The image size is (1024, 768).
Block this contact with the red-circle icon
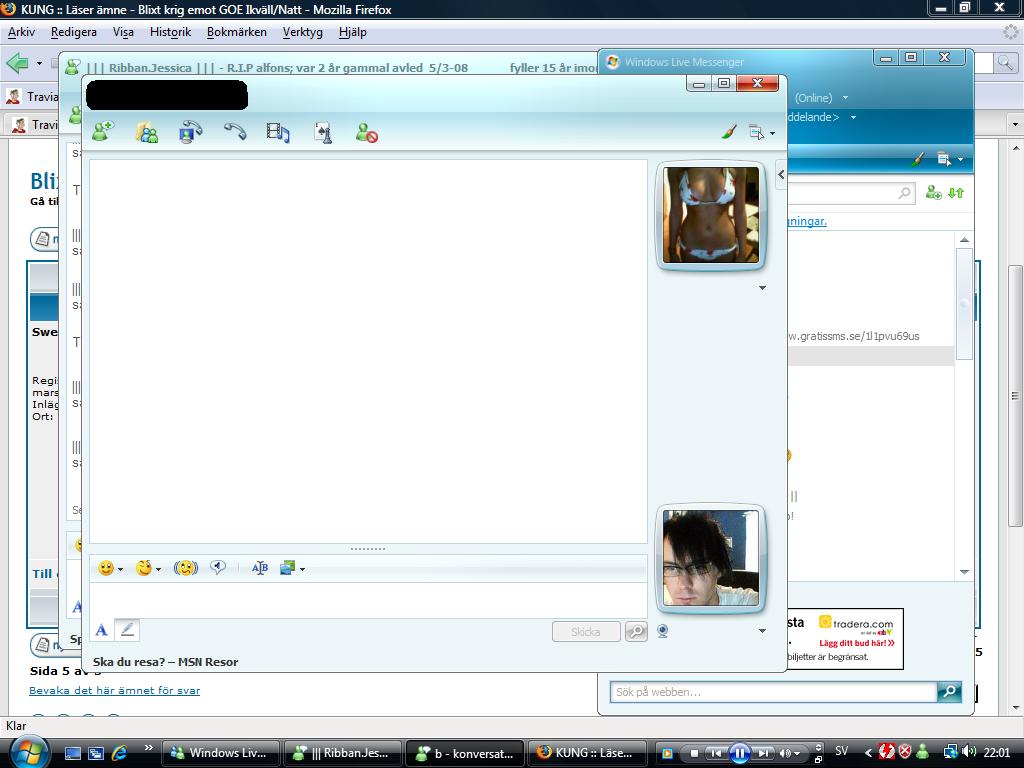pos(367,133)
